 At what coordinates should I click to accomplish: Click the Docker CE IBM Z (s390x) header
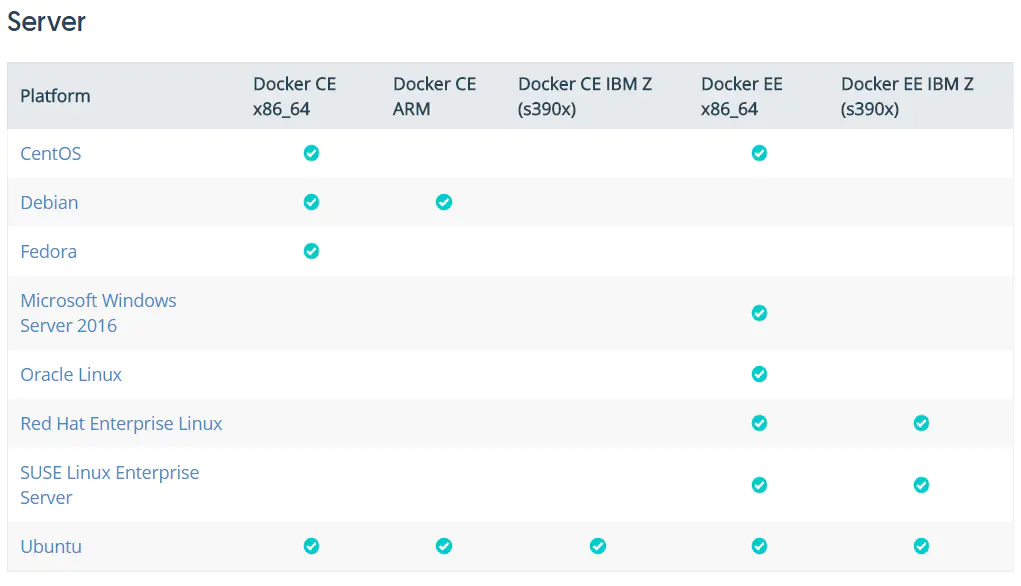pyautogui.click(x=585, y=96)
